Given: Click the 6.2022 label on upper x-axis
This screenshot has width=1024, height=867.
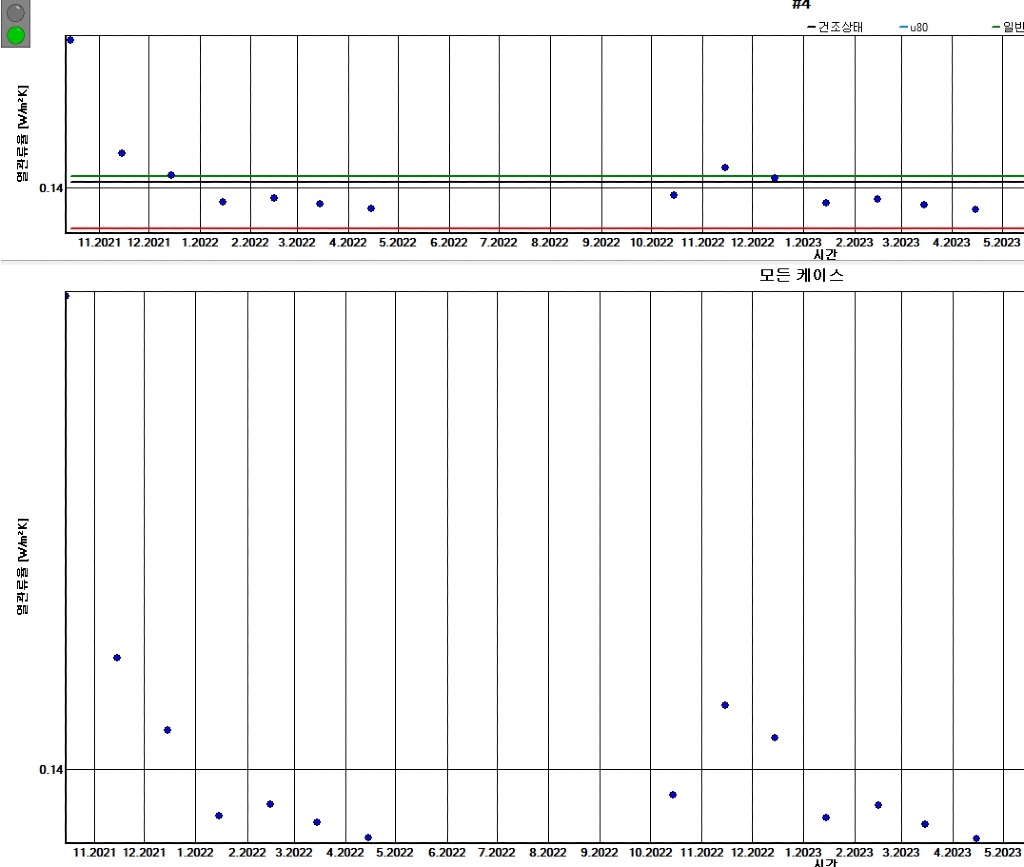Looking at the screenshot, I should point(448,243).
